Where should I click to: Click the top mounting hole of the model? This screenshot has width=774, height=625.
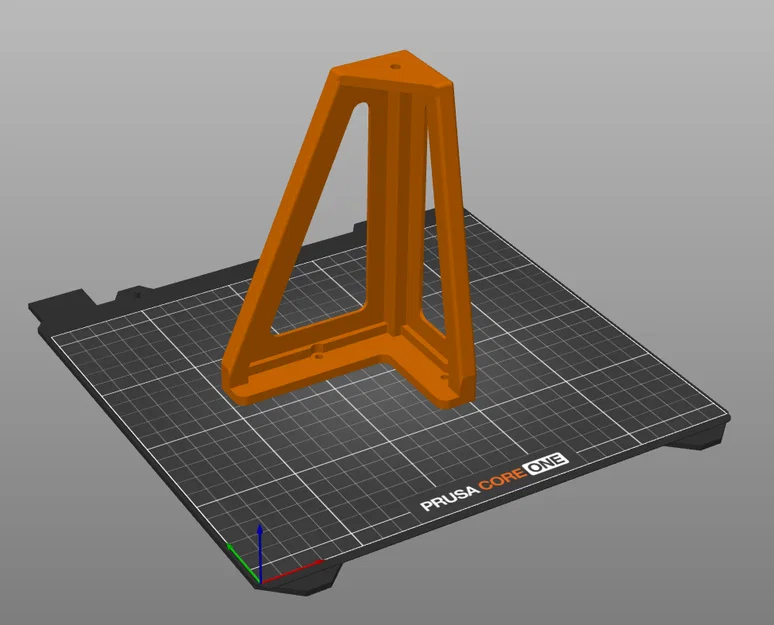[x=394, y=67]
